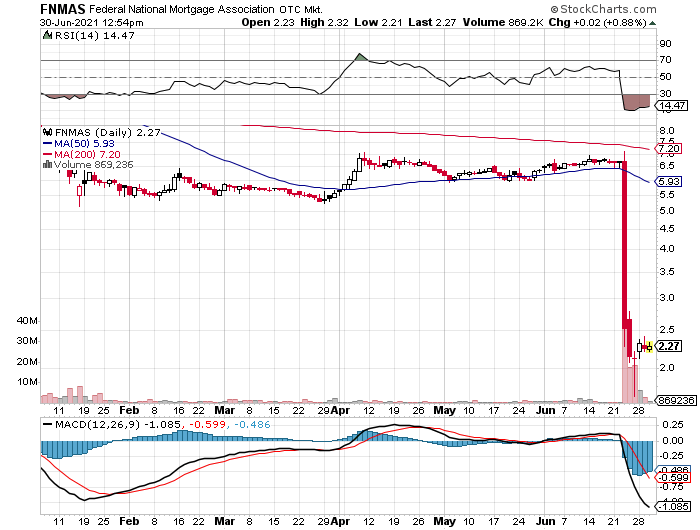Click the 3.0 price axis label

point(667,298)
